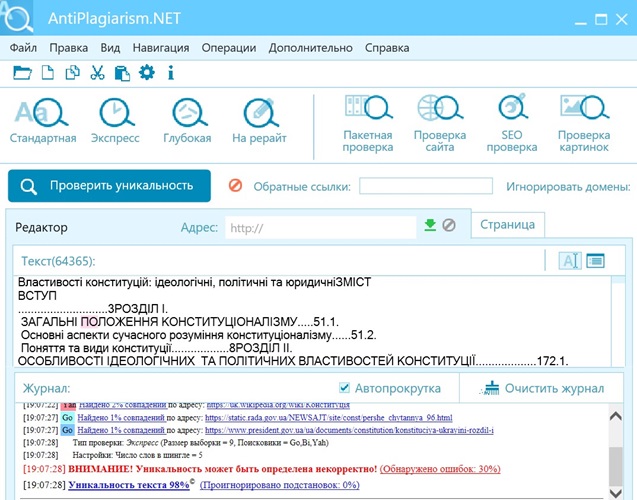Screen dimensions: 637x500
Task: Click the Игнорировать домены label
Action: pos(568,187)
